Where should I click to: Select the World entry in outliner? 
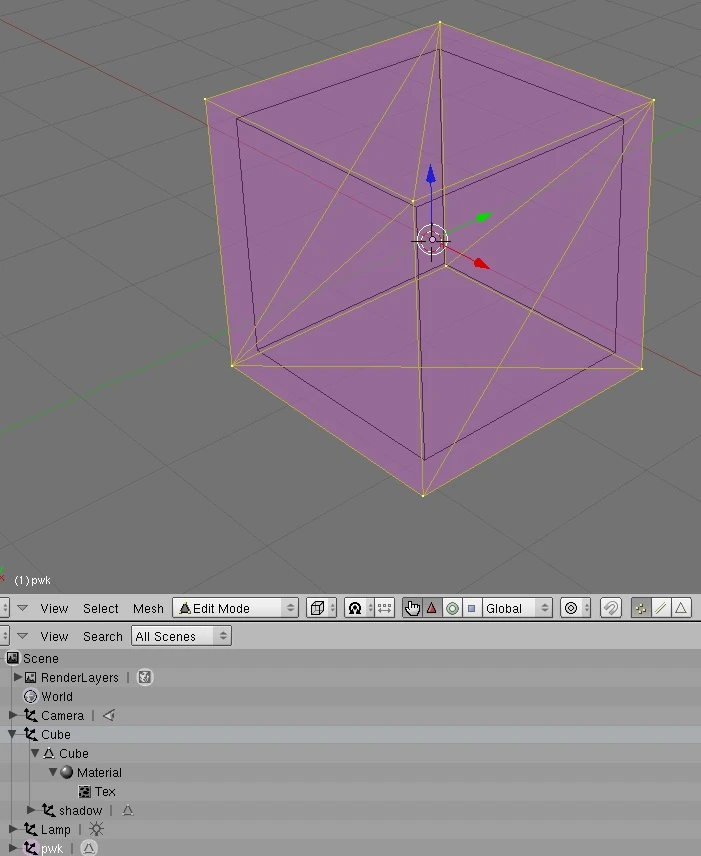pos(57,697)
